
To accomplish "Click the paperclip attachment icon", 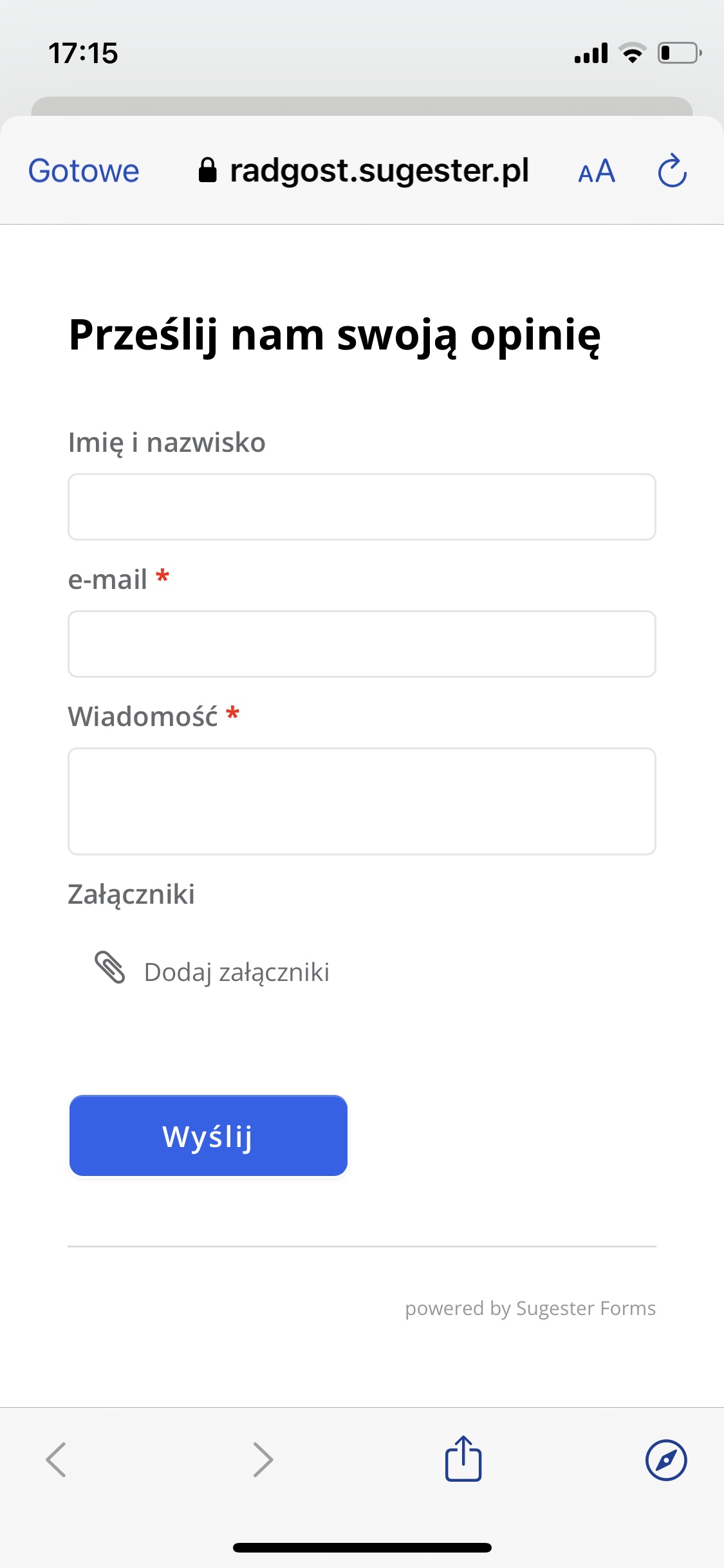I will click(x=110, y=967).
